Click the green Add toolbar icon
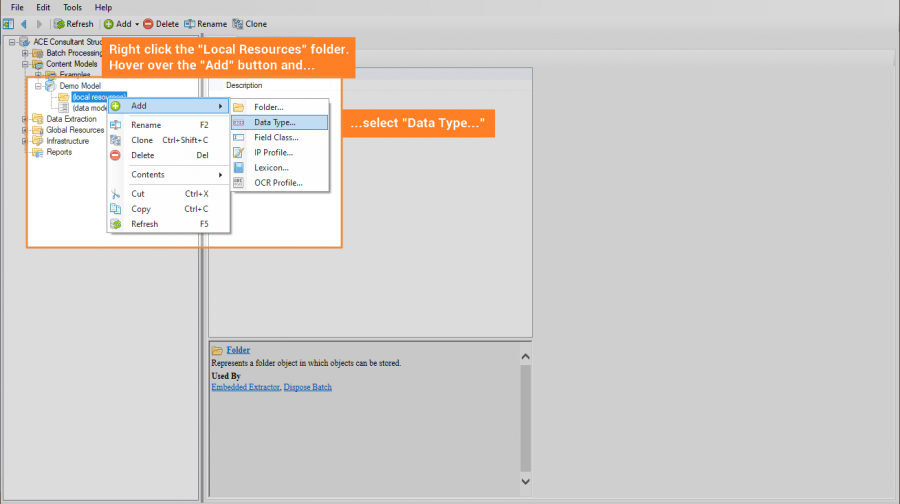The height and width of the screenshot is (504, 900). [108, 24]
